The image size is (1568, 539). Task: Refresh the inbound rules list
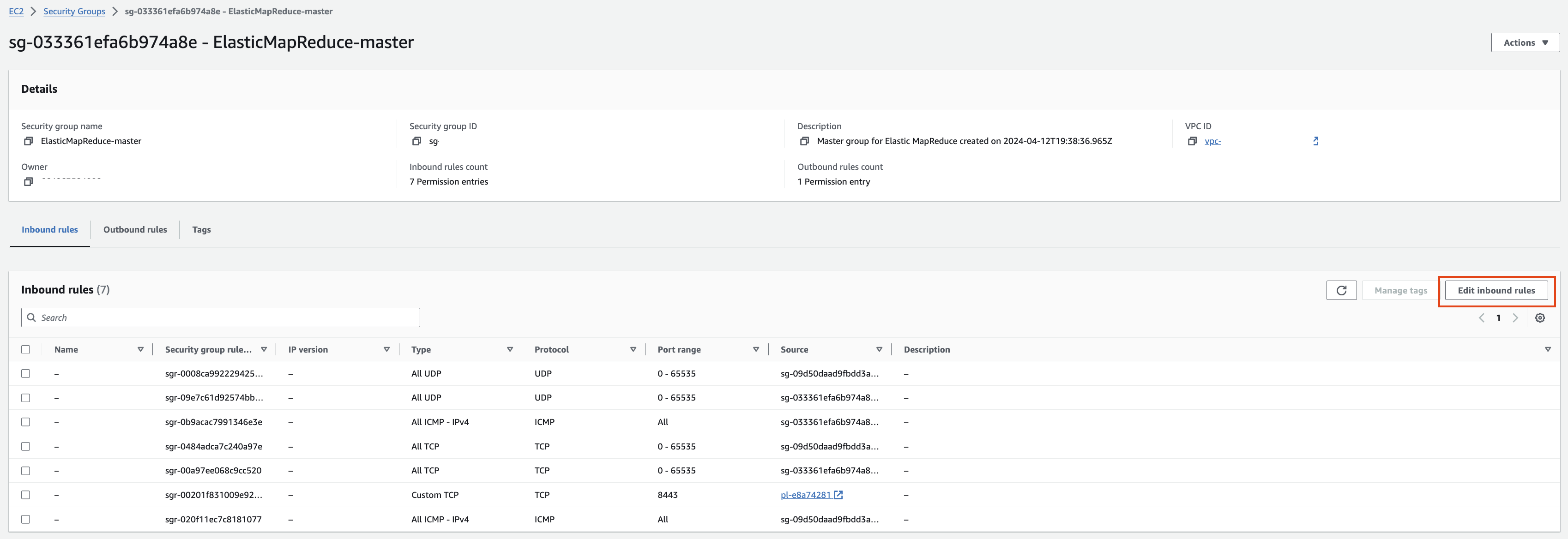pyautogui.click(x=1341, y=290)
